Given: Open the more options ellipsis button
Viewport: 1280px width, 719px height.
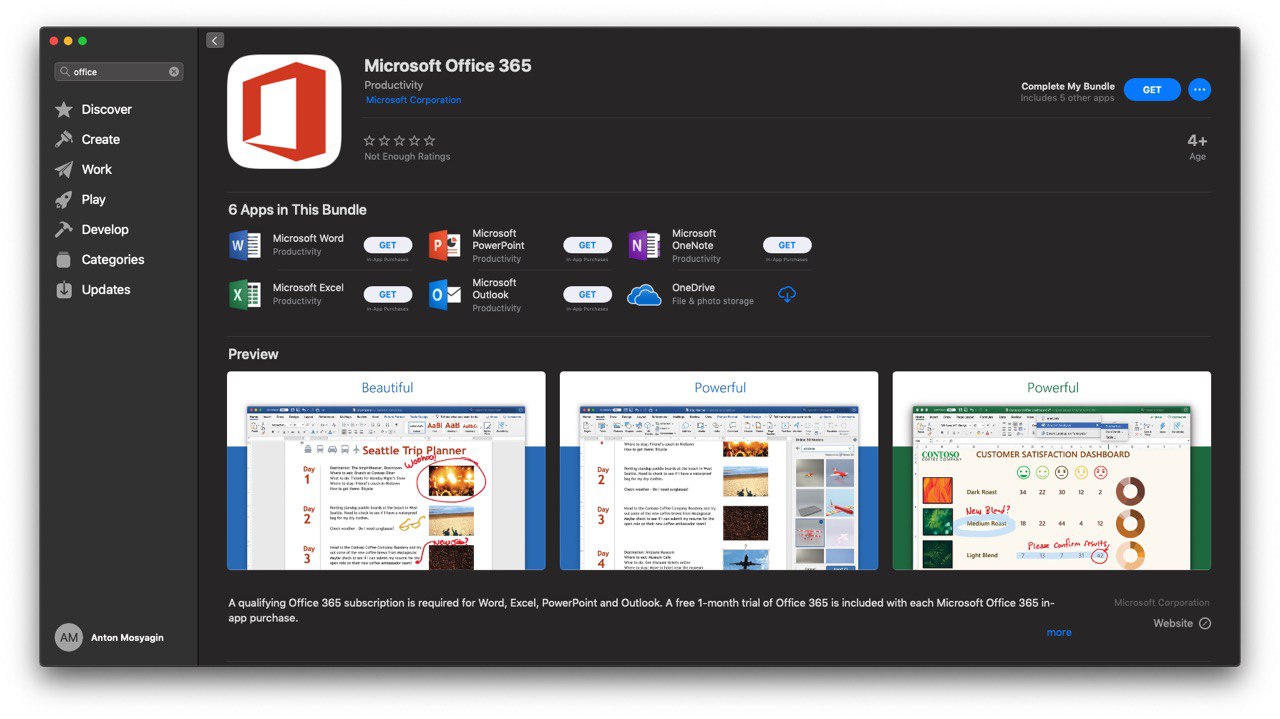Looking at the screenshot, I should (1199, 89).
